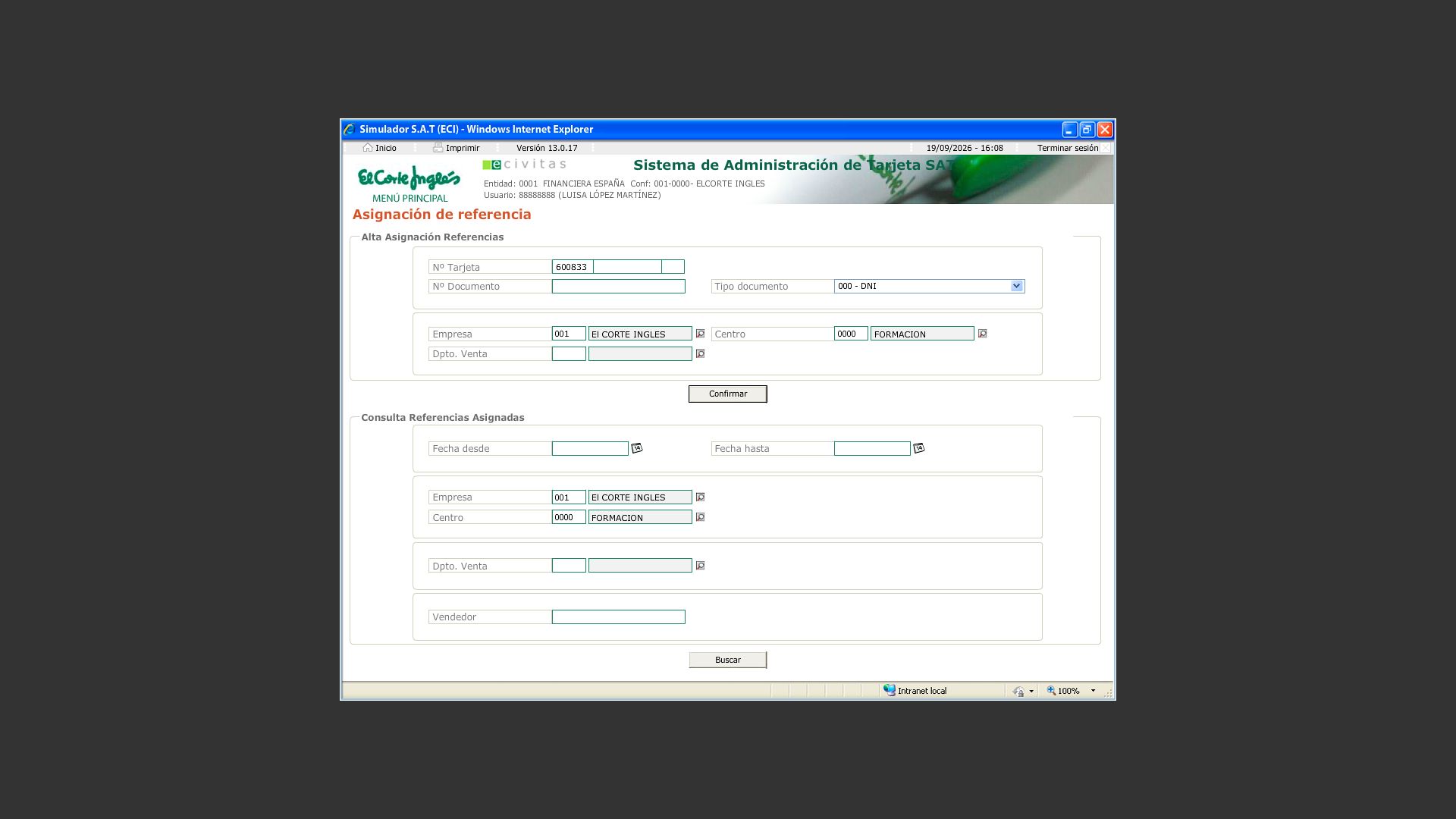Click the middle Nº Tarjeta input box
1456x819 pixels.
coord(627,267)
